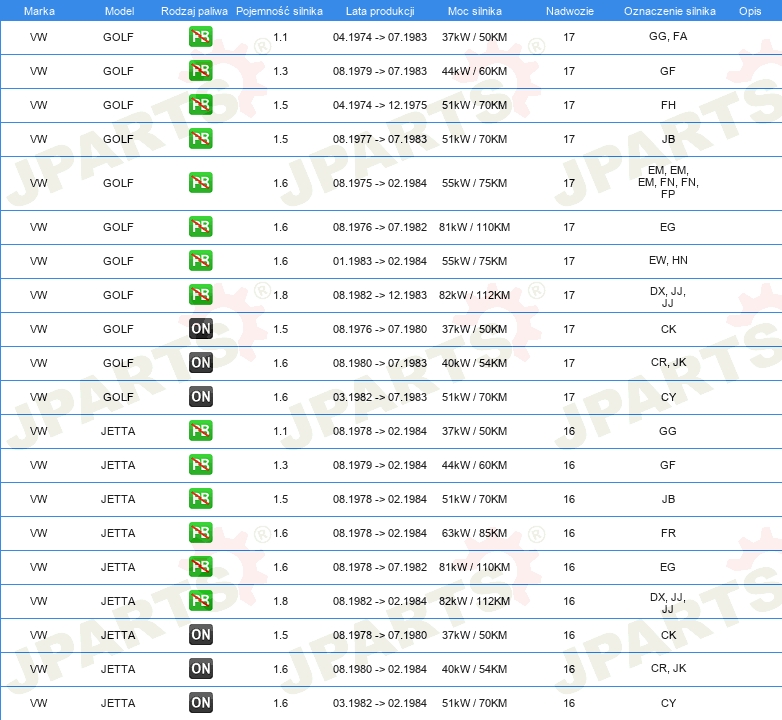Select petrol icon in Golf EG 110KM row

pos(200,227)
